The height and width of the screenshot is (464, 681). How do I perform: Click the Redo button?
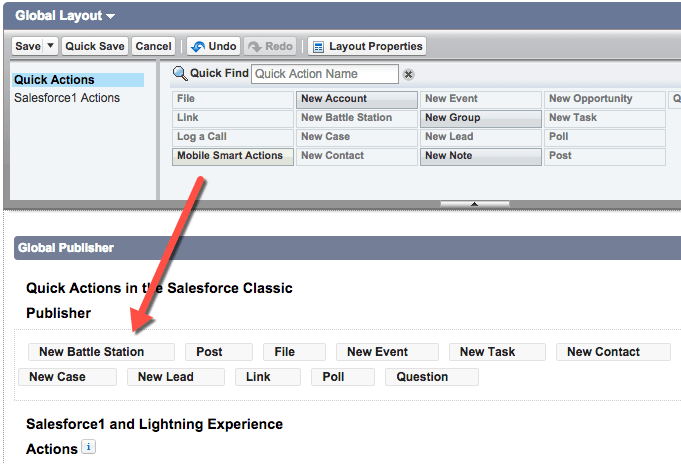(270, 46)
